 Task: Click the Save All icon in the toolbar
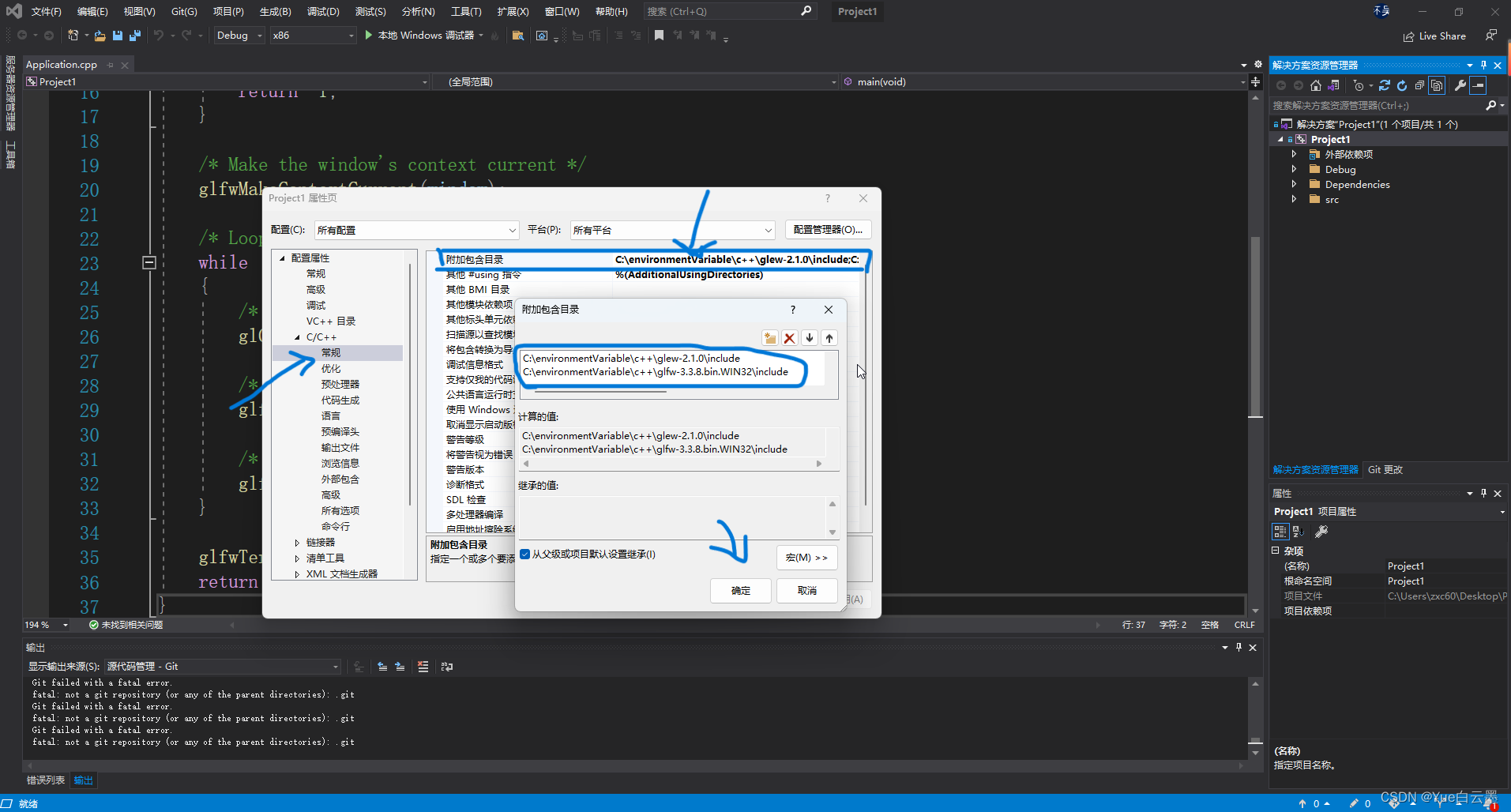135,36
